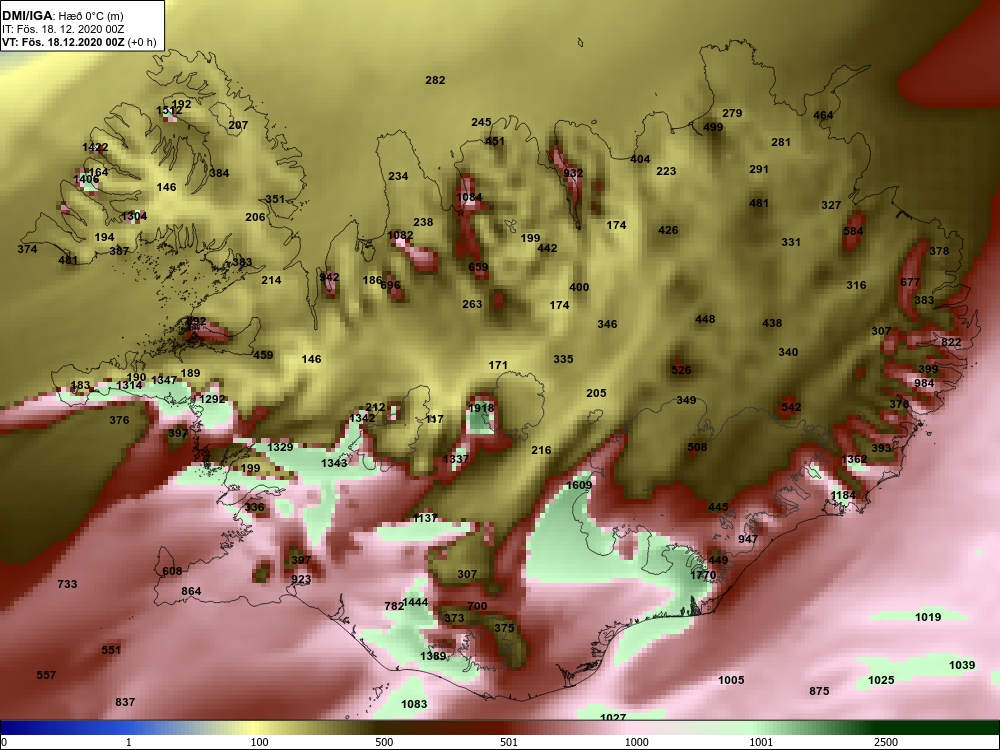This screenshot has width=1000, height=750.
Task: Click the map value 223
Action: 666,171
